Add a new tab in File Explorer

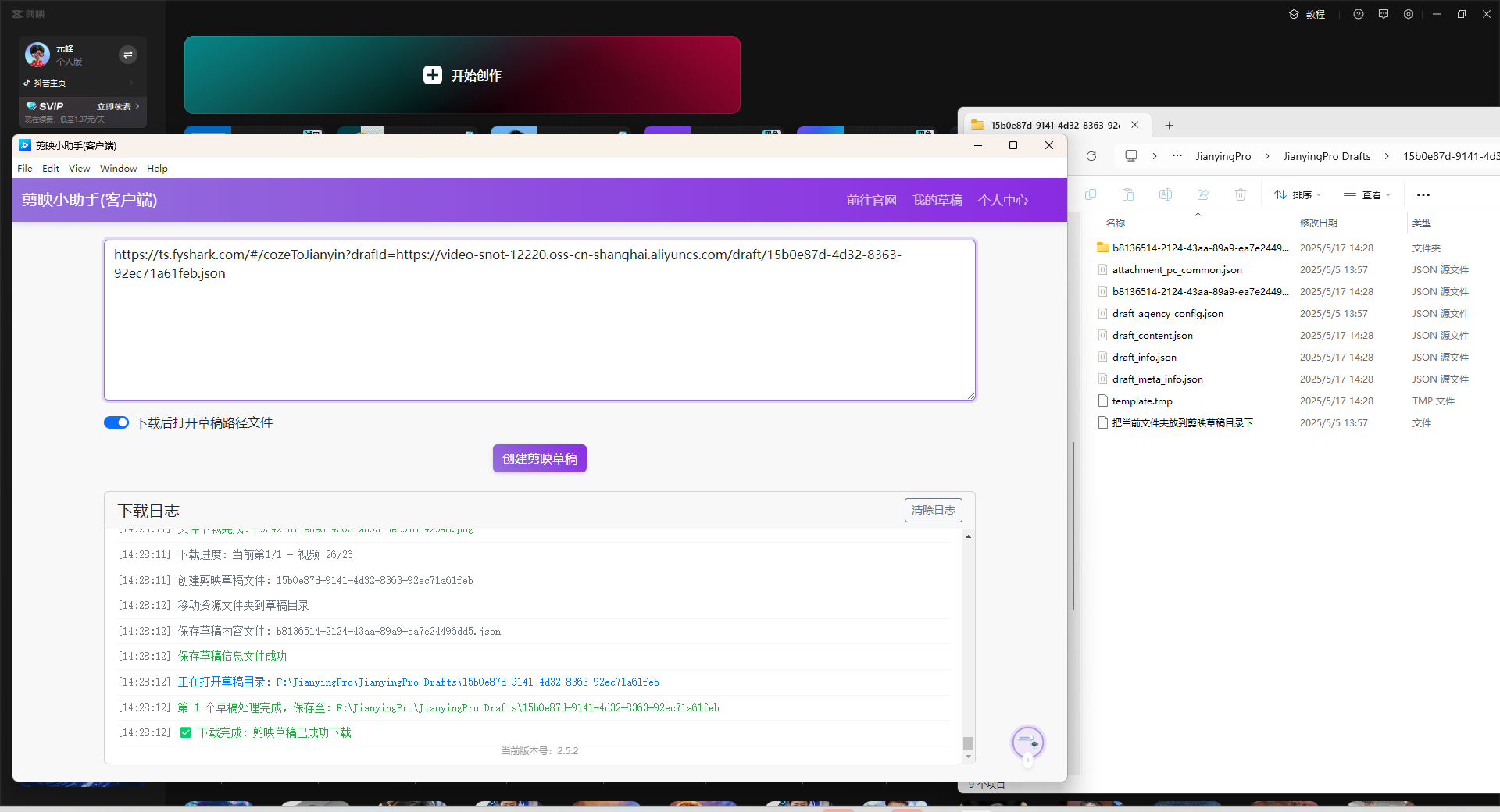tap(1169, 125)
